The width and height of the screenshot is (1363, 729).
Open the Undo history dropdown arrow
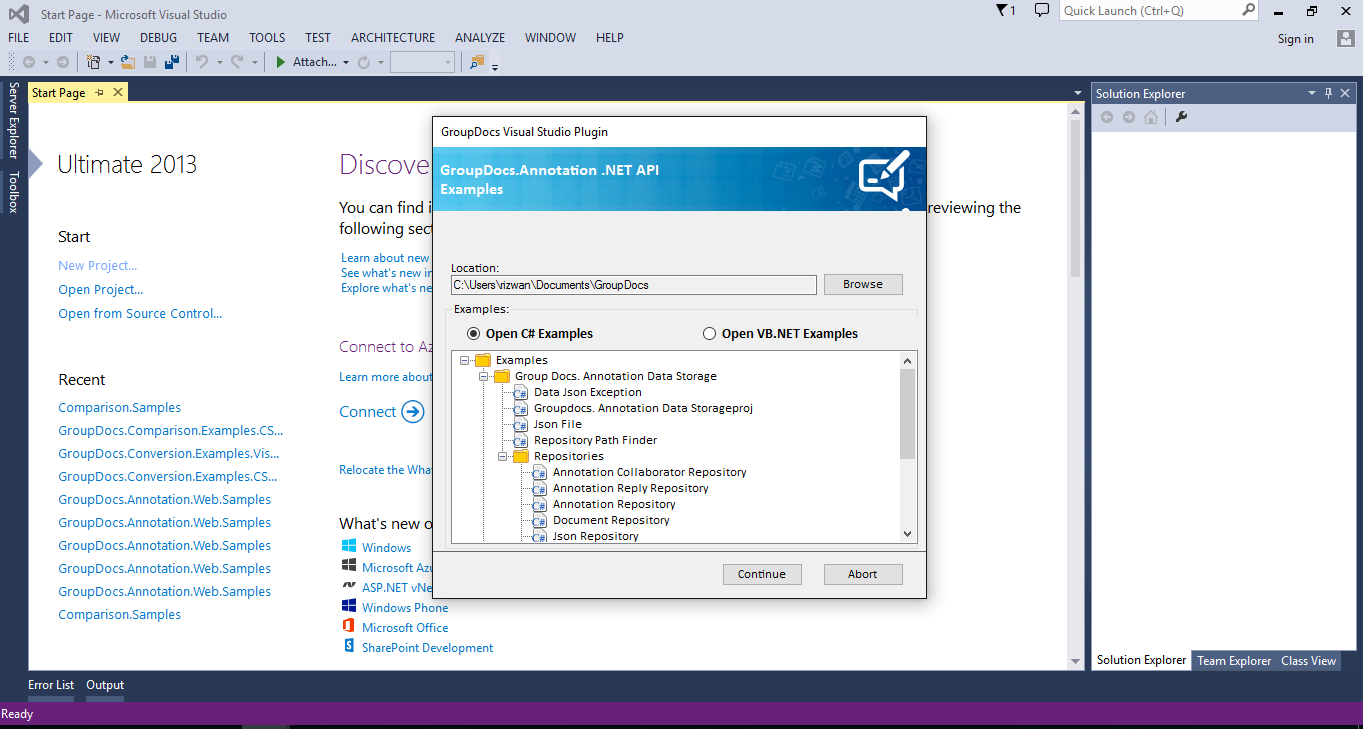(219, 62)
